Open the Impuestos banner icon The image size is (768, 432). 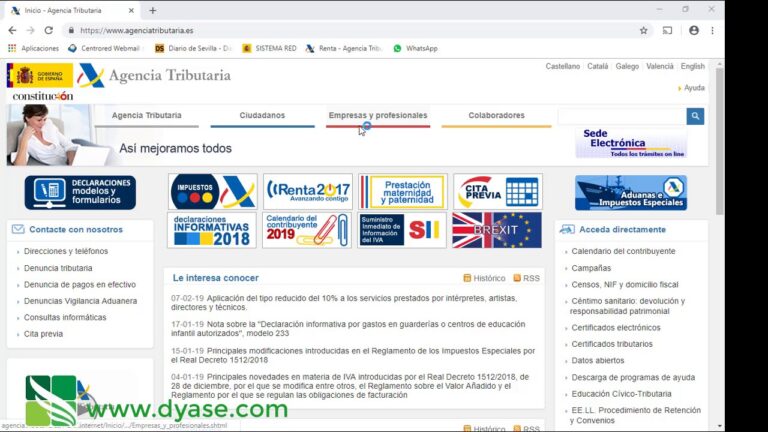coord(212,192)
